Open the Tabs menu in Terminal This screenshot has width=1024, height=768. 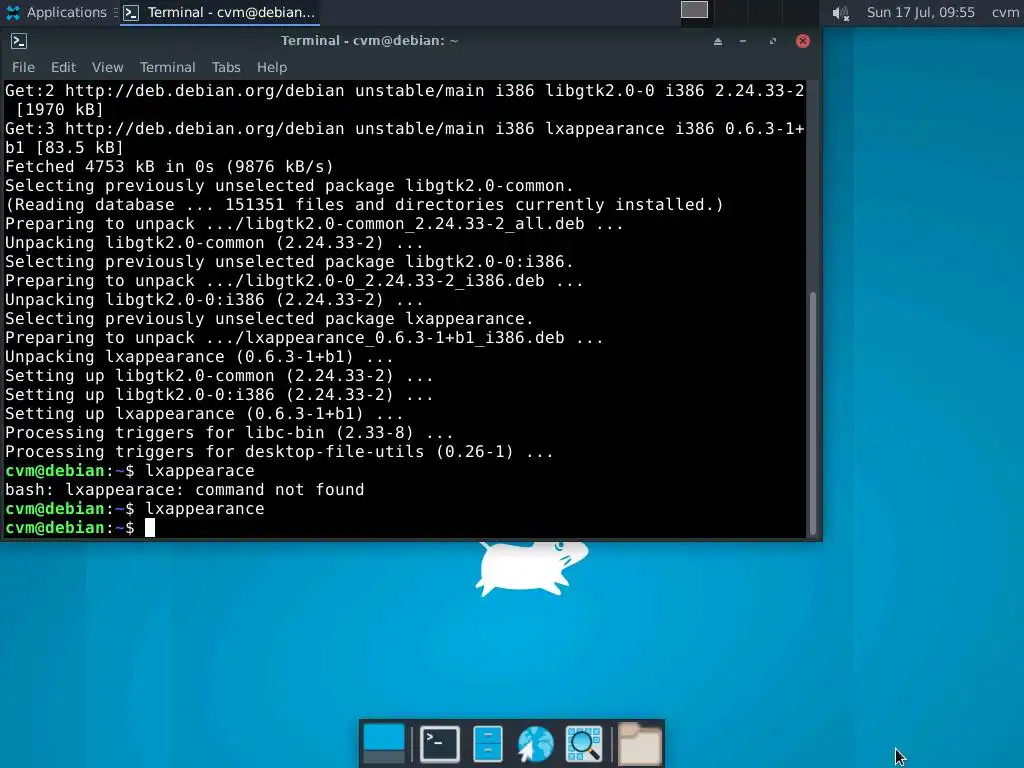[x=226, y=67]
